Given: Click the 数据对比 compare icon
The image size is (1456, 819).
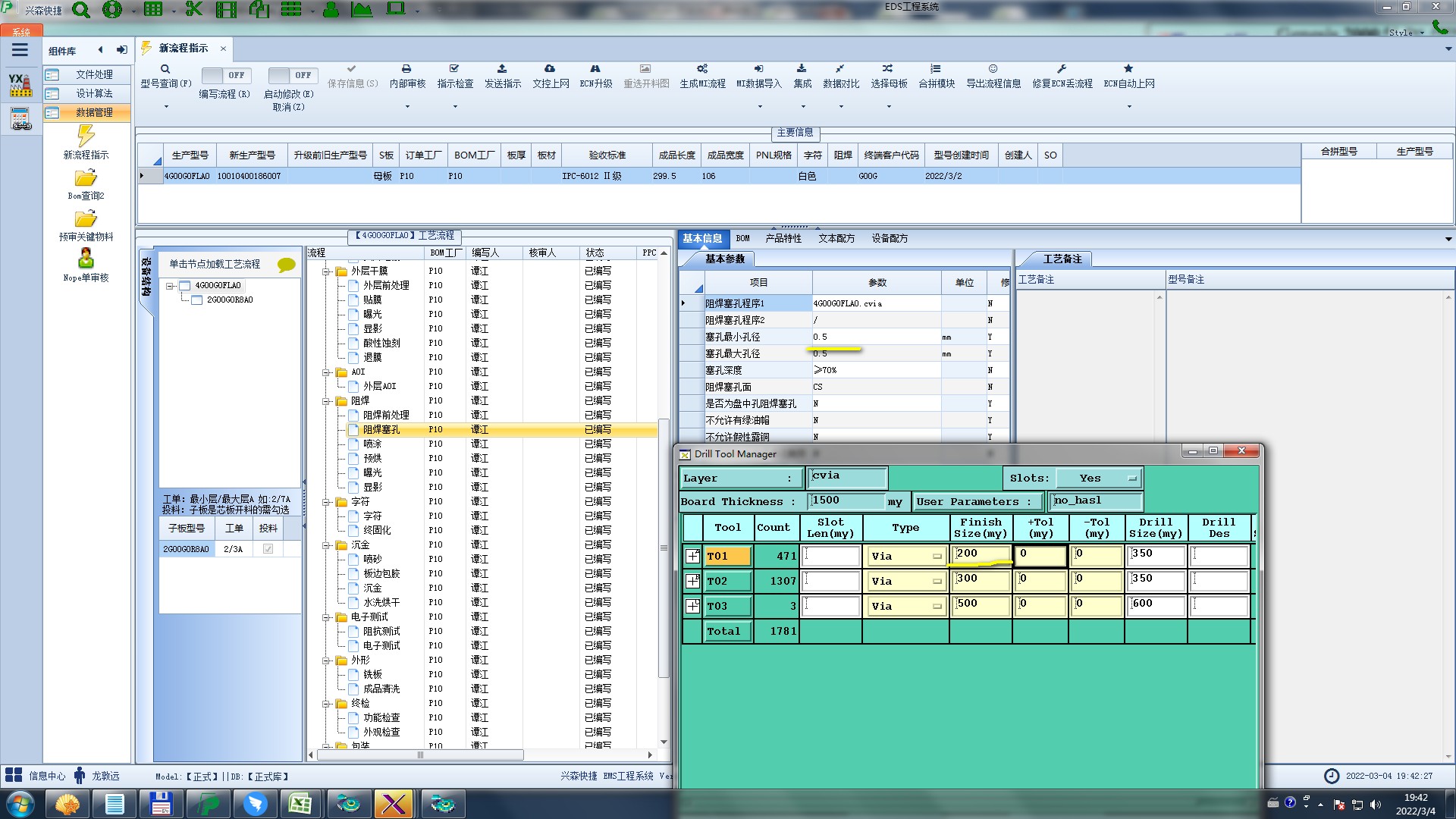Looking at the screenshot, I should pos(840,69).
